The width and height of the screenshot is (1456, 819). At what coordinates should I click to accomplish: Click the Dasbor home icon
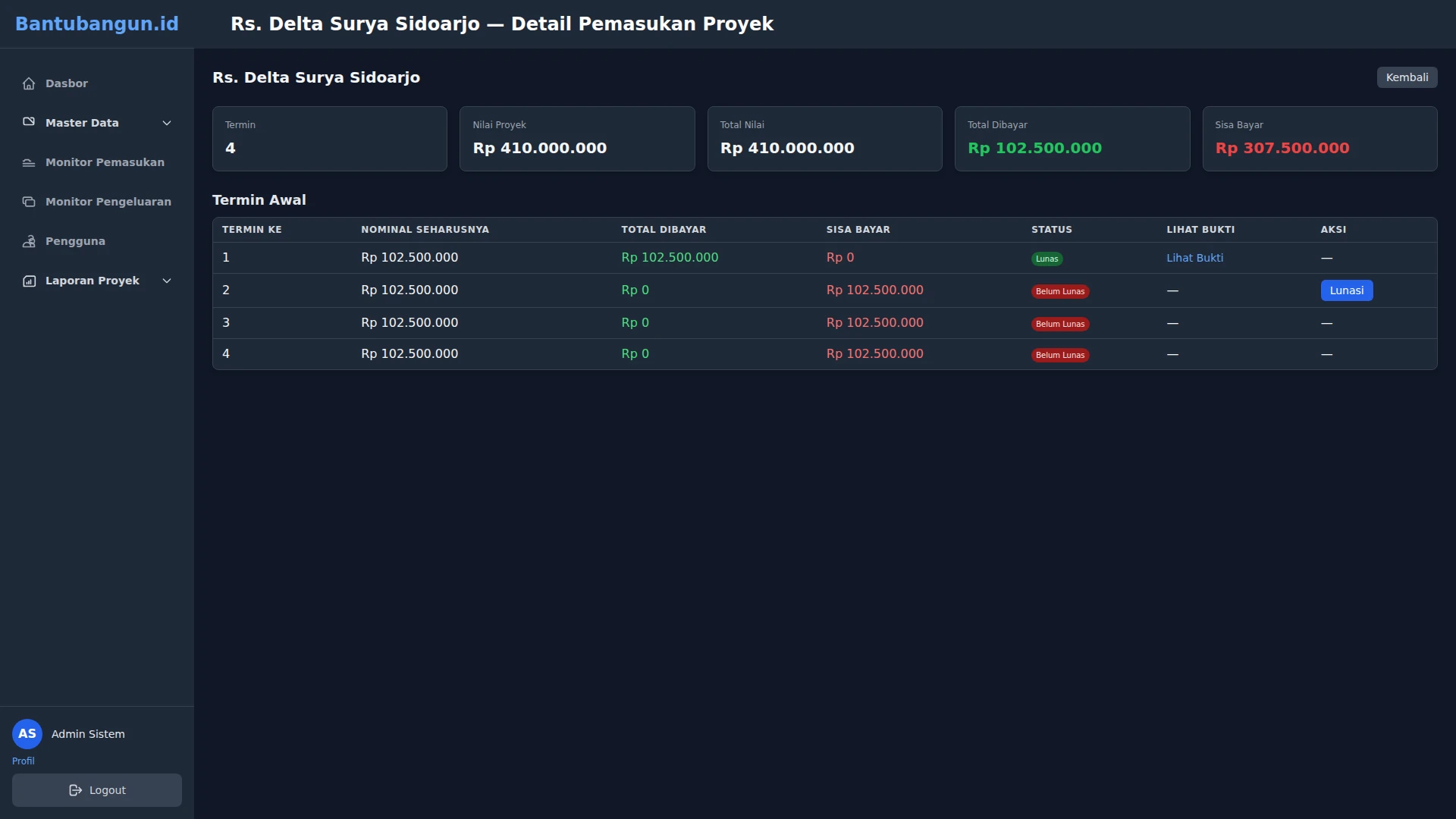(29, 83)
